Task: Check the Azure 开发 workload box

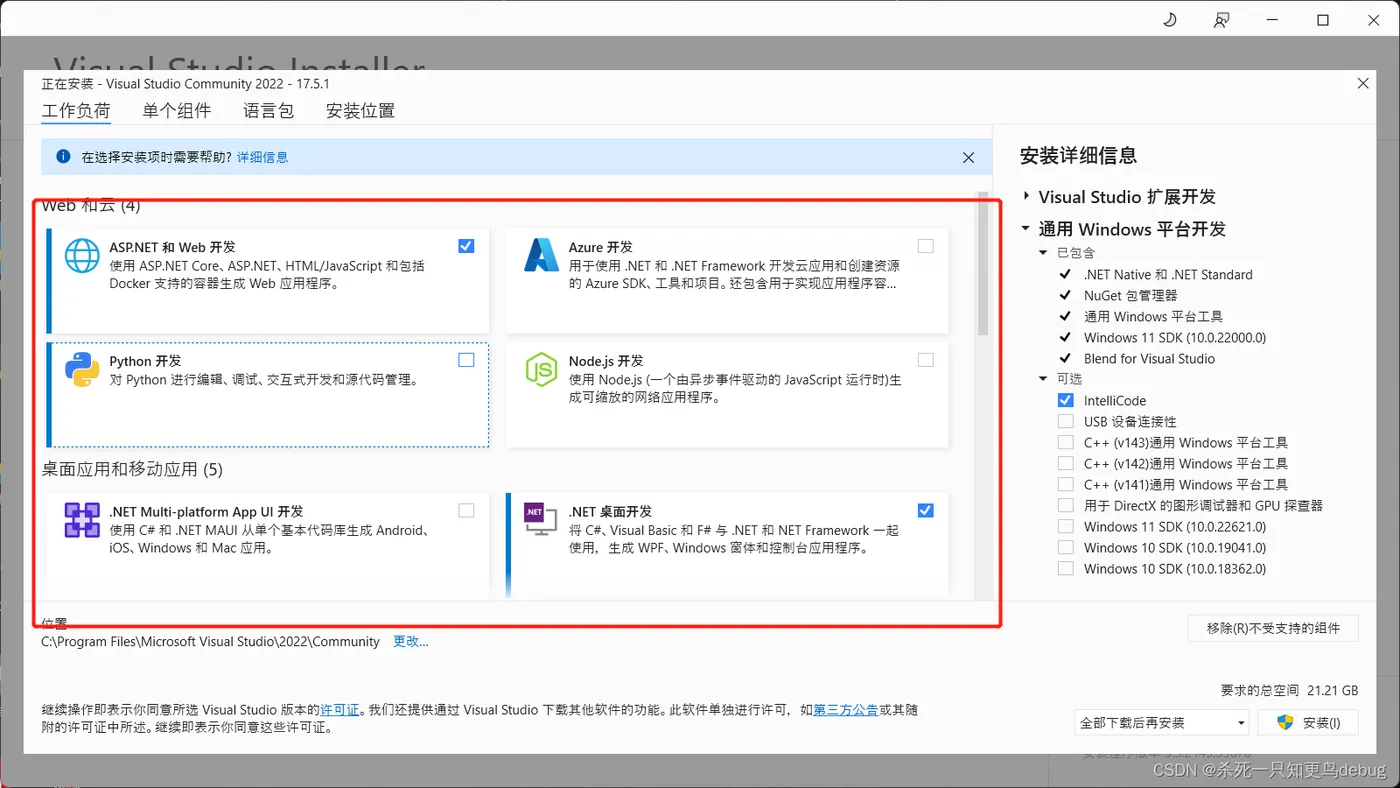Action: click(926, 246)
